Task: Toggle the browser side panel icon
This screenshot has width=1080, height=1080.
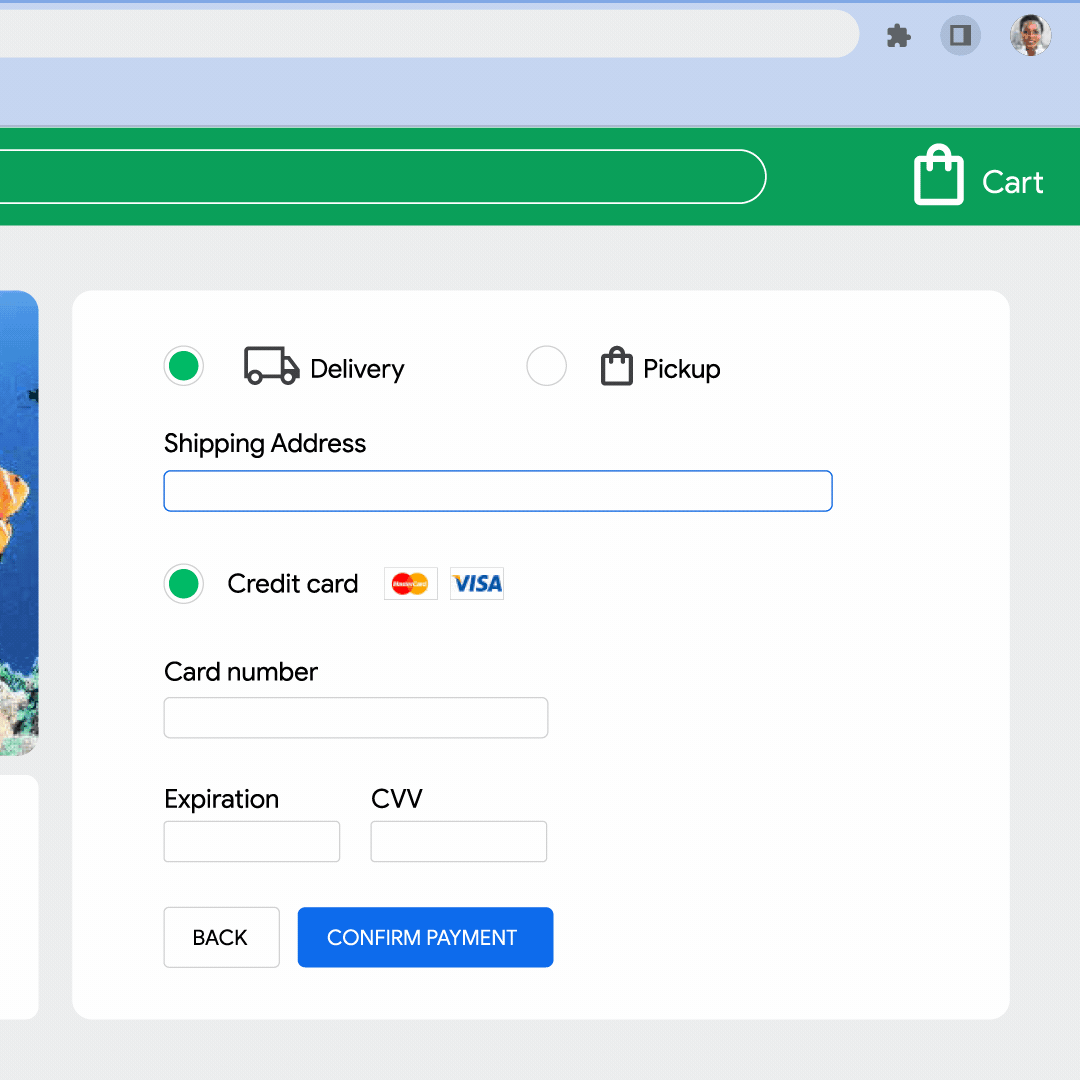Action: pos(960,37)
